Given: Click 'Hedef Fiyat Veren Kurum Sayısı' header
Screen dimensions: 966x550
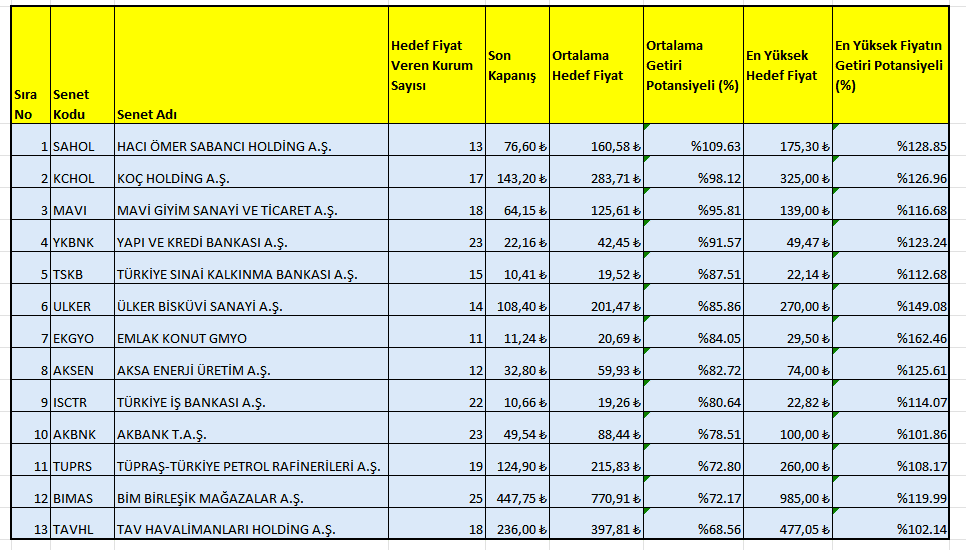Looking at the screenshot, I should [x=437, y=65].
